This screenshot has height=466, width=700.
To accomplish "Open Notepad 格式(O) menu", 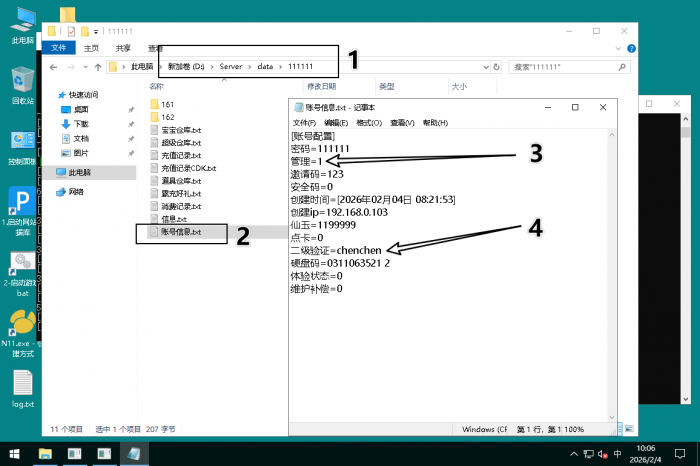I will coord(369,123).
